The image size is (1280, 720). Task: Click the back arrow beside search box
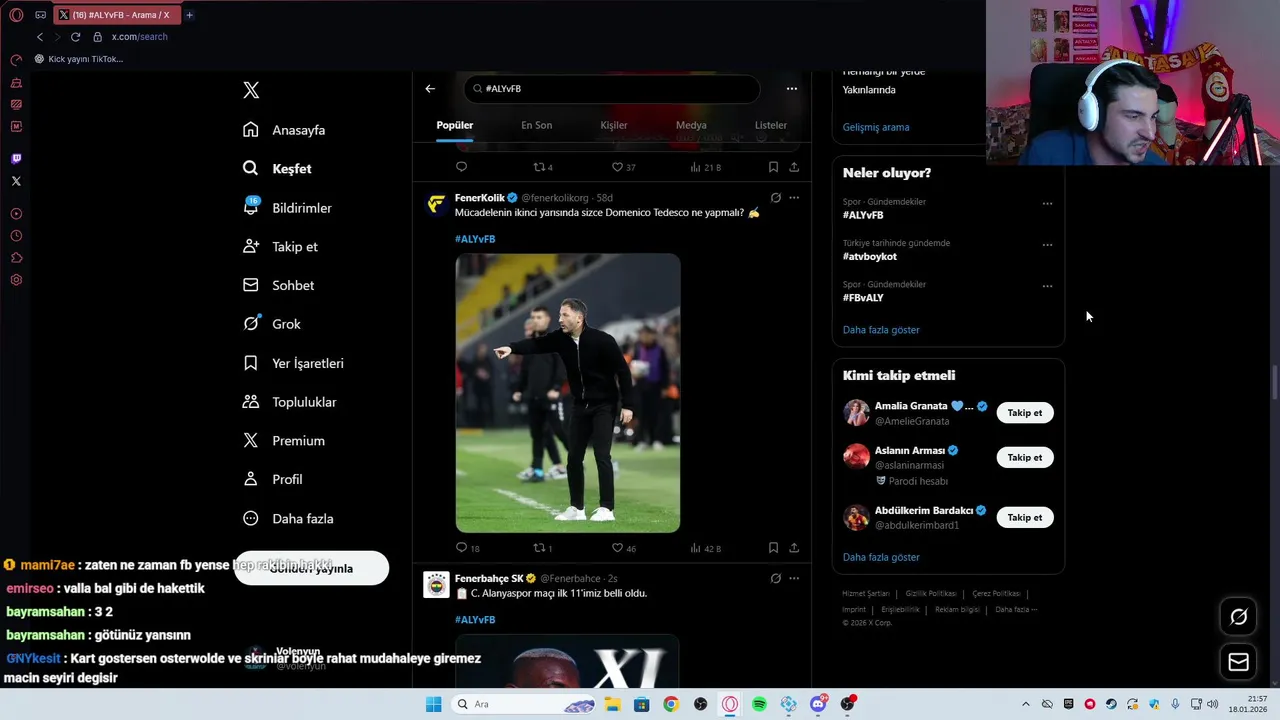430,89
